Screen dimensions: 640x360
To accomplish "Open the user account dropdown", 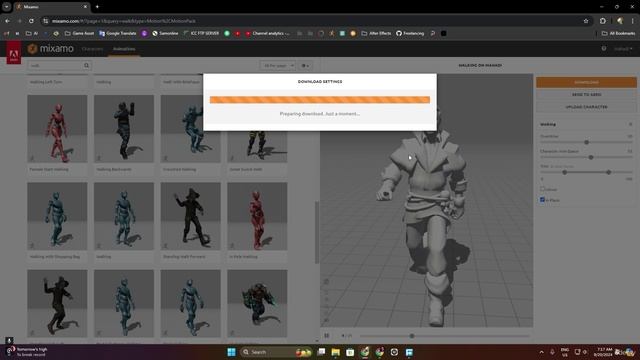I will (x=623, y=49).
